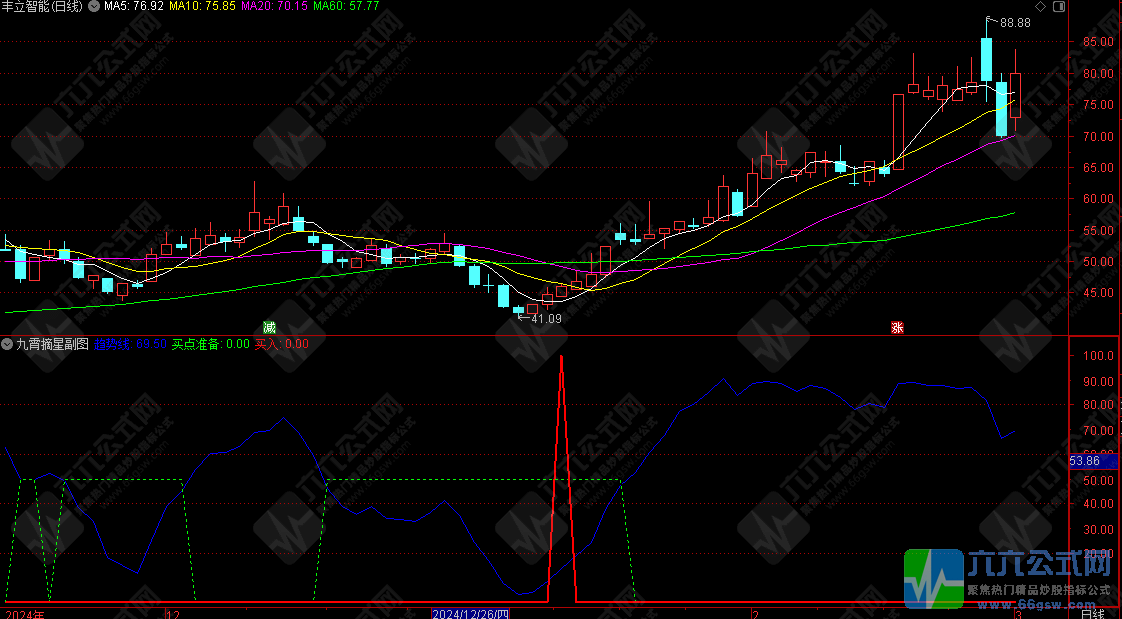Image resolution: width=1122 pixels, height=619 pixels.
Task: Select the MA10 moving average label
Action: point(203,7)
